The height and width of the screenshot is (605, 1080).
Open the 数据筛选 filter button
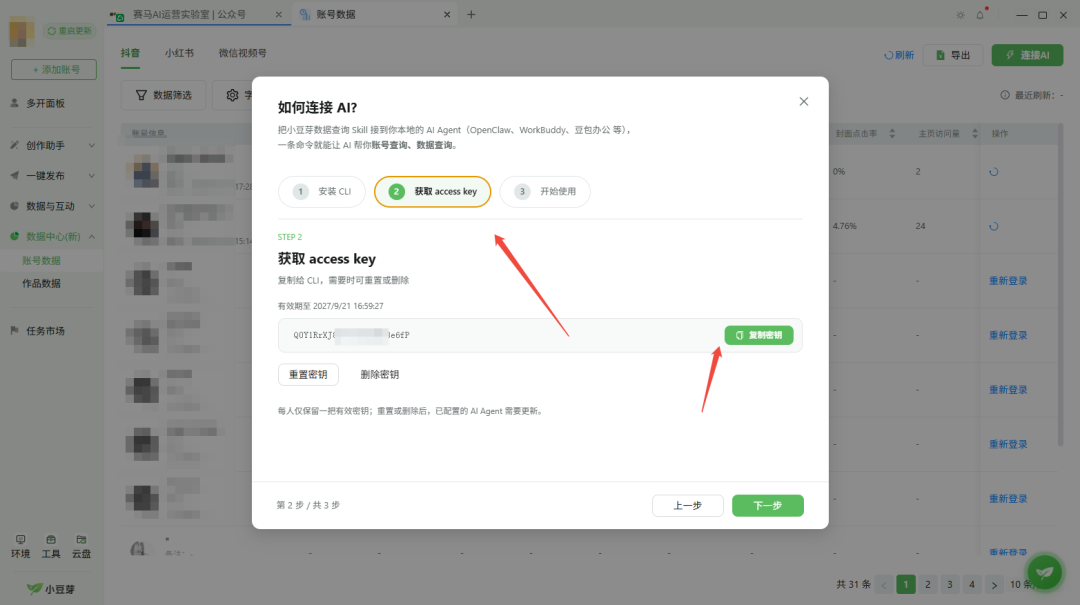[x=163, y=95]
